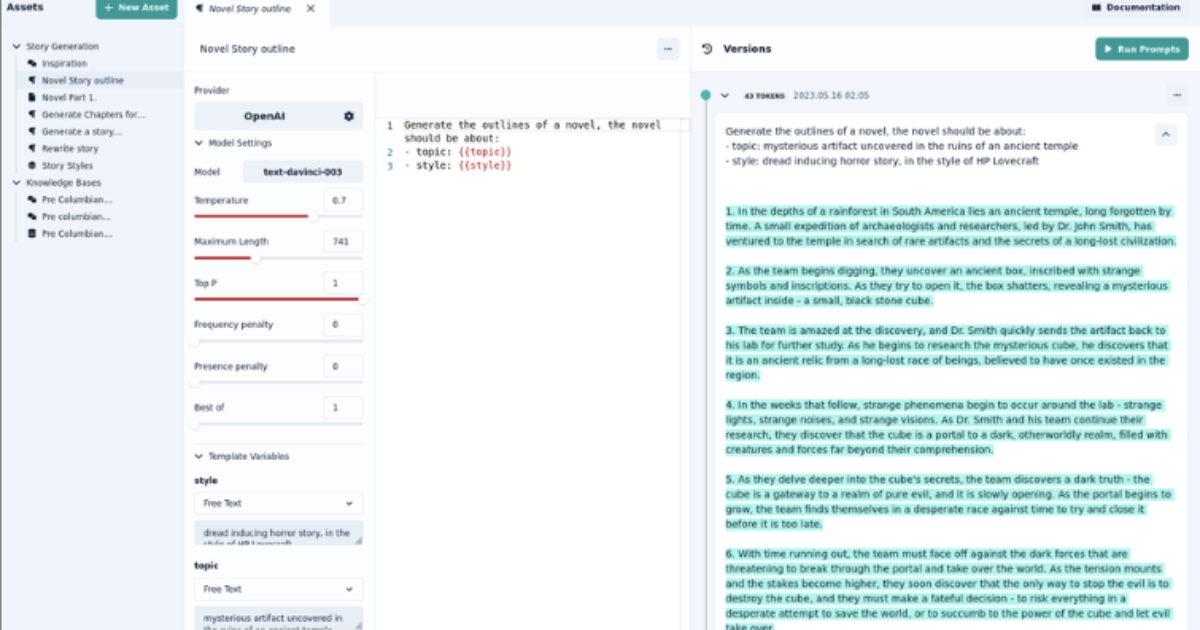Click the topic variable text area
The width and height of the screenshot is (1200, 630).
point(278,618)
